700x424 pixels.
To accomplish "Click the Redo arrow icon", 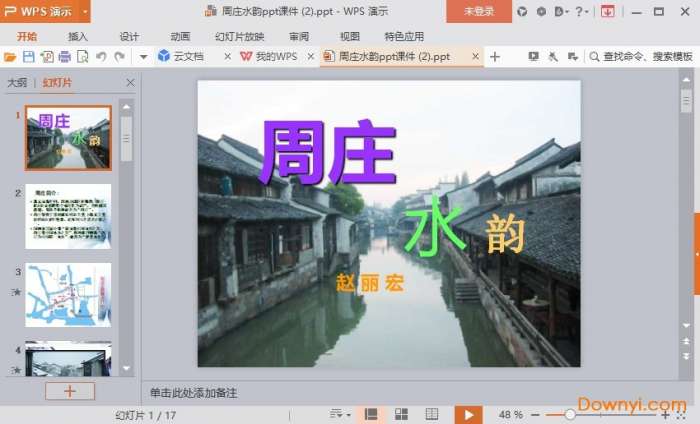I will (119, 56).
